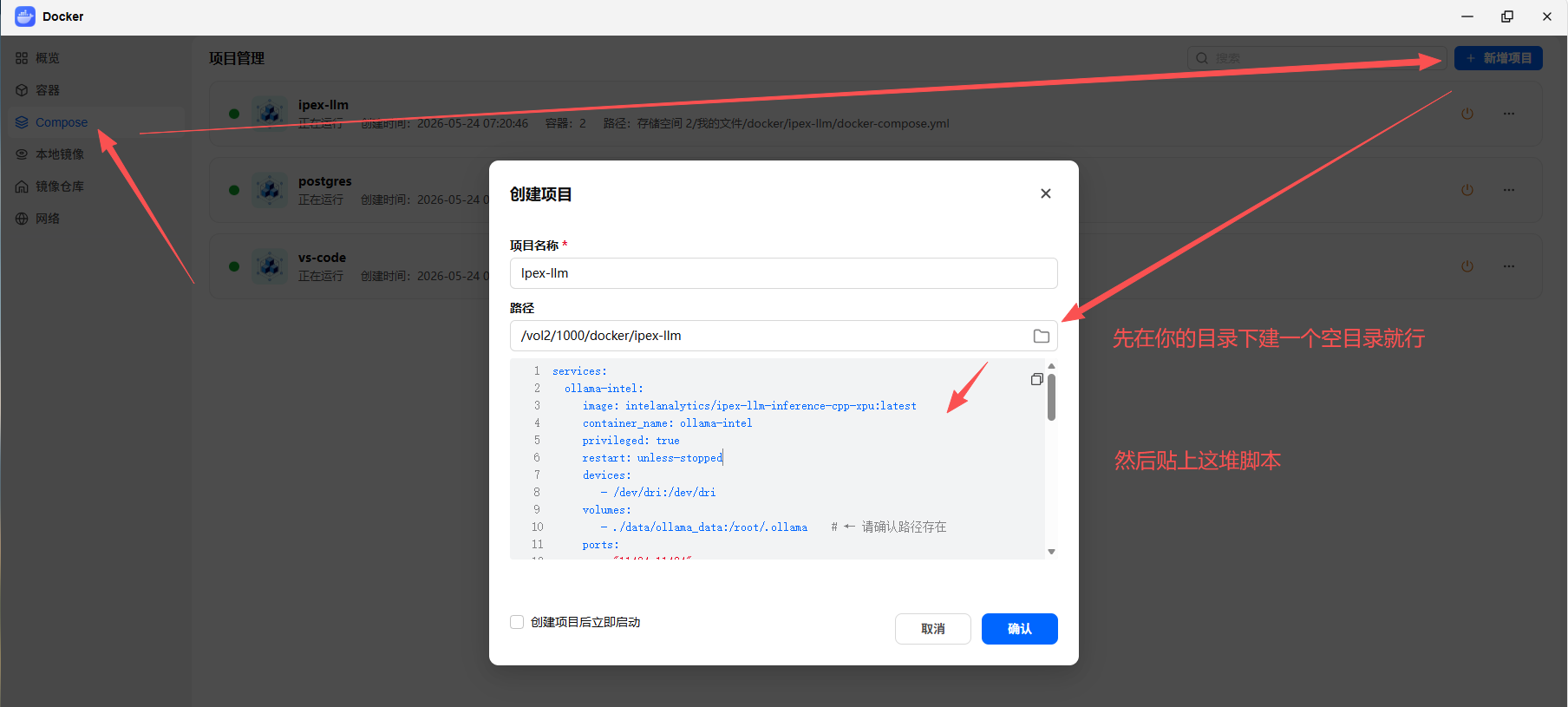Open the ipex-llm project more options menu
Screen dimensions: 1568x707
[1509, 114]
